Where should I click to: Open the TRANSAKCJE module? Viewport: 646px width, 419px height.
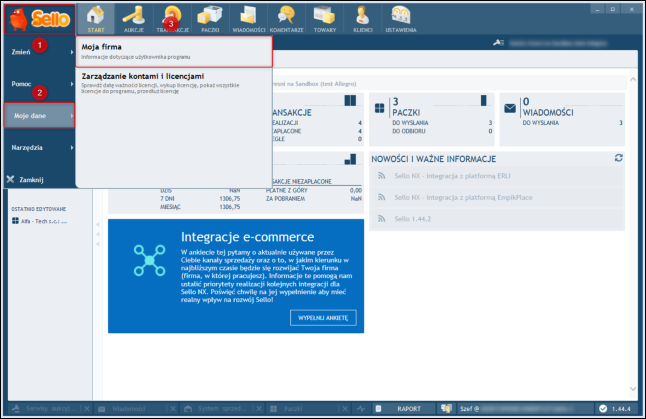(172, 19)
